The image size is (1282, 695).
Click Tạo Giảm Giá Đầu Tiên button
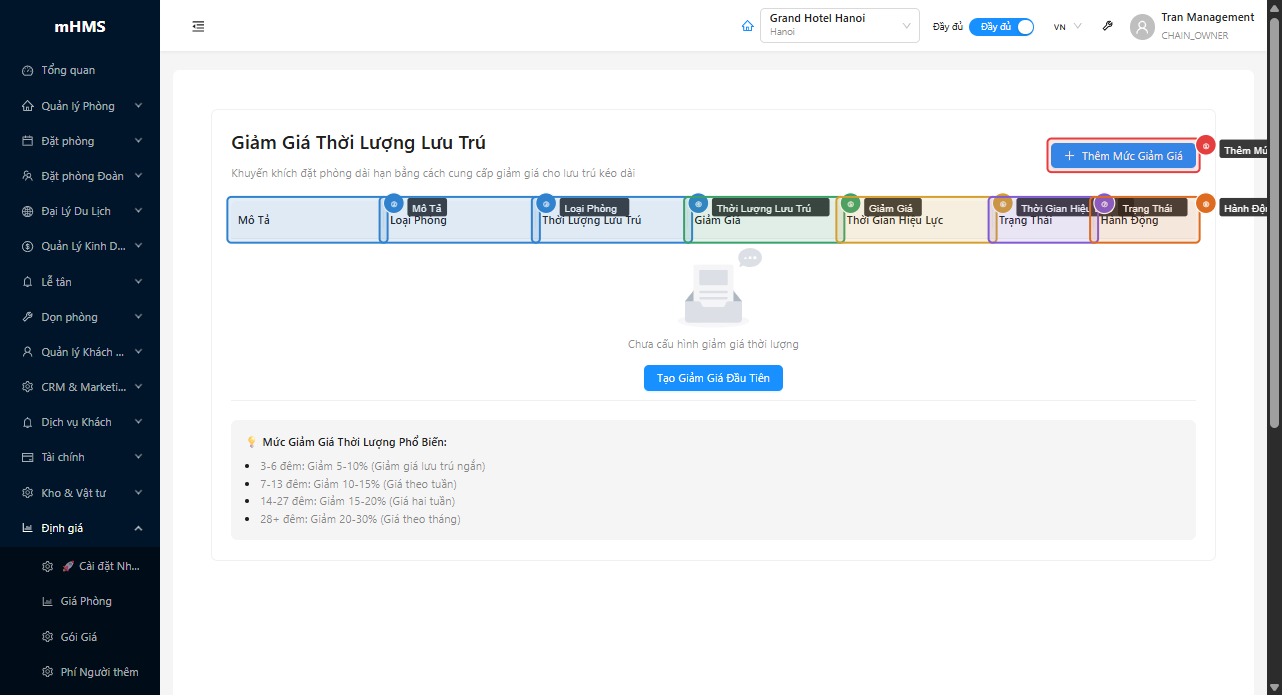point(713,378)
